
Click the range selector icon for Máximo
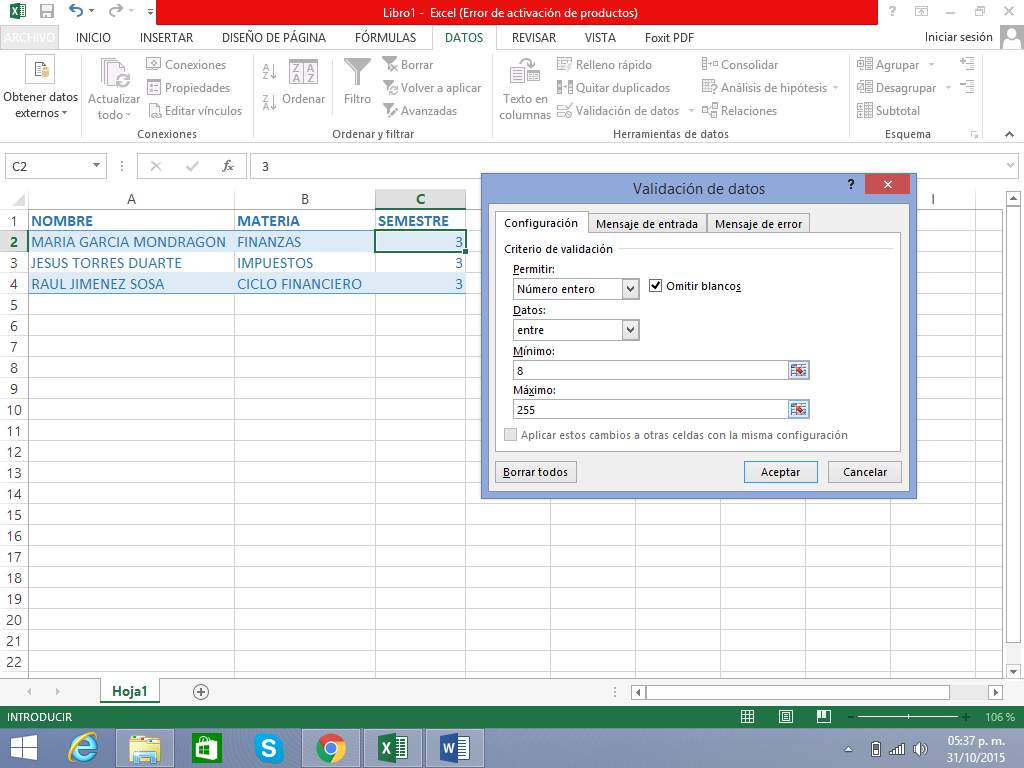tap(798, 409)
